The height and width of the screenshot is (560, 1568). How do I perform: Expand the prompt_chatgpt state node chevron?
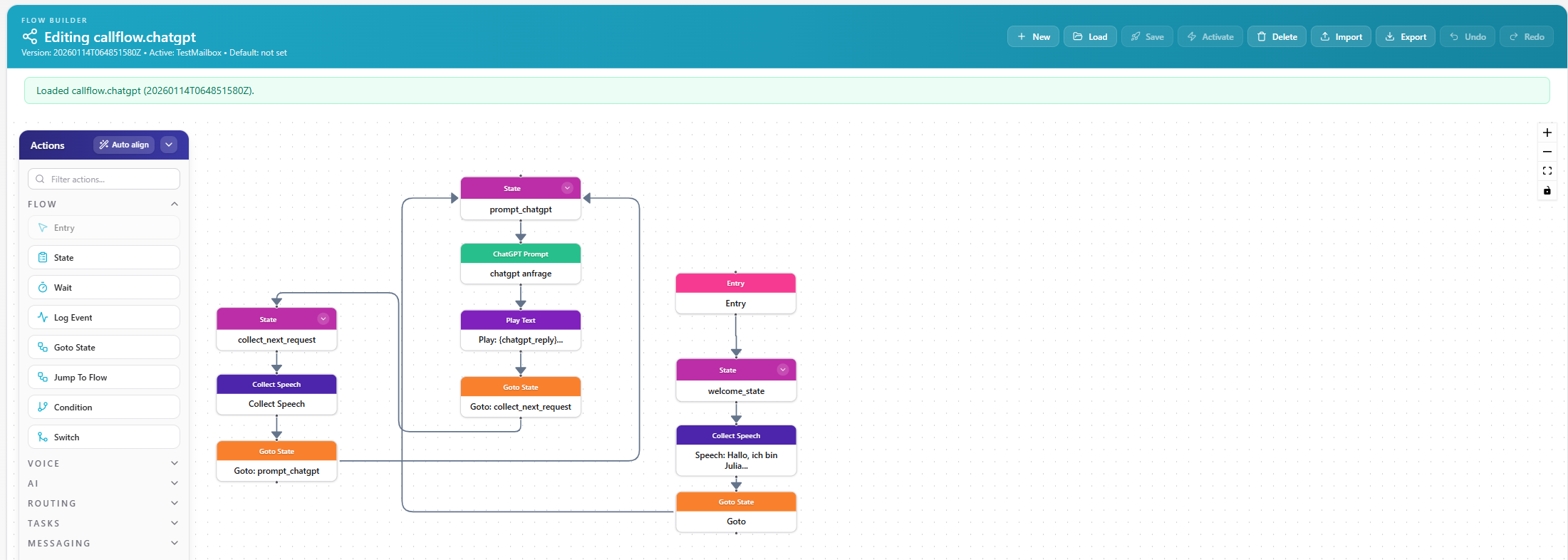tap(567, 188)
